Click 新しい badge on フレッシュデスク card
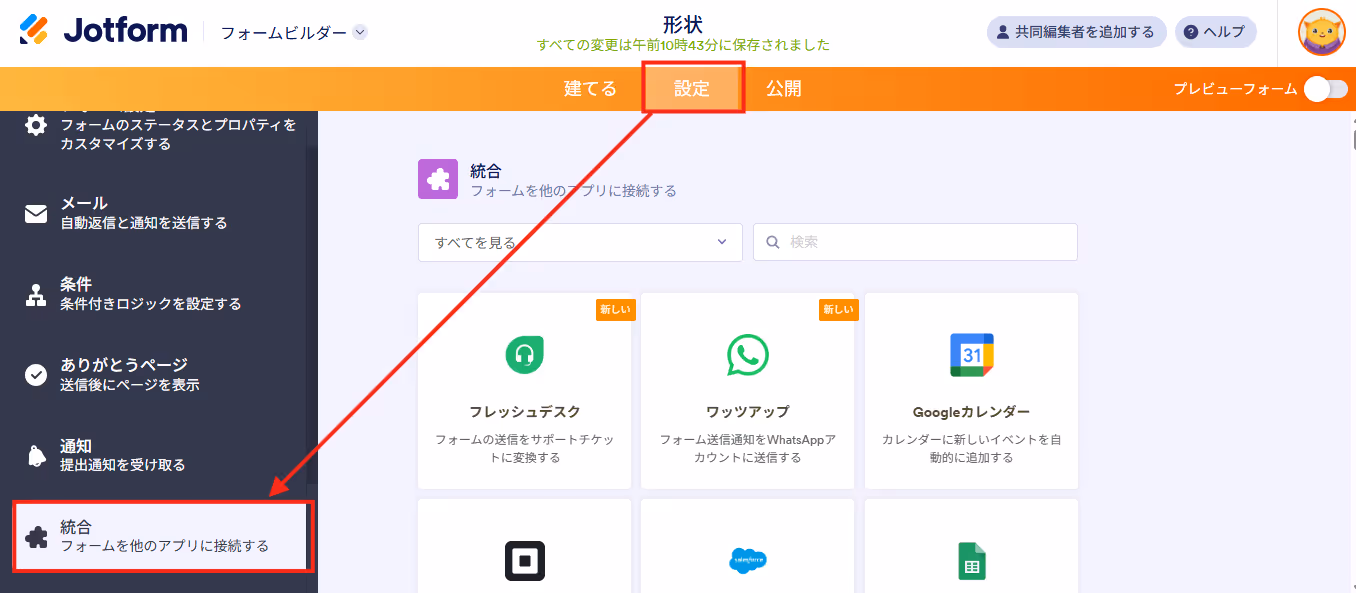Image resolution: width=1356 pixels, height=593 pixels. coord(615,310)
